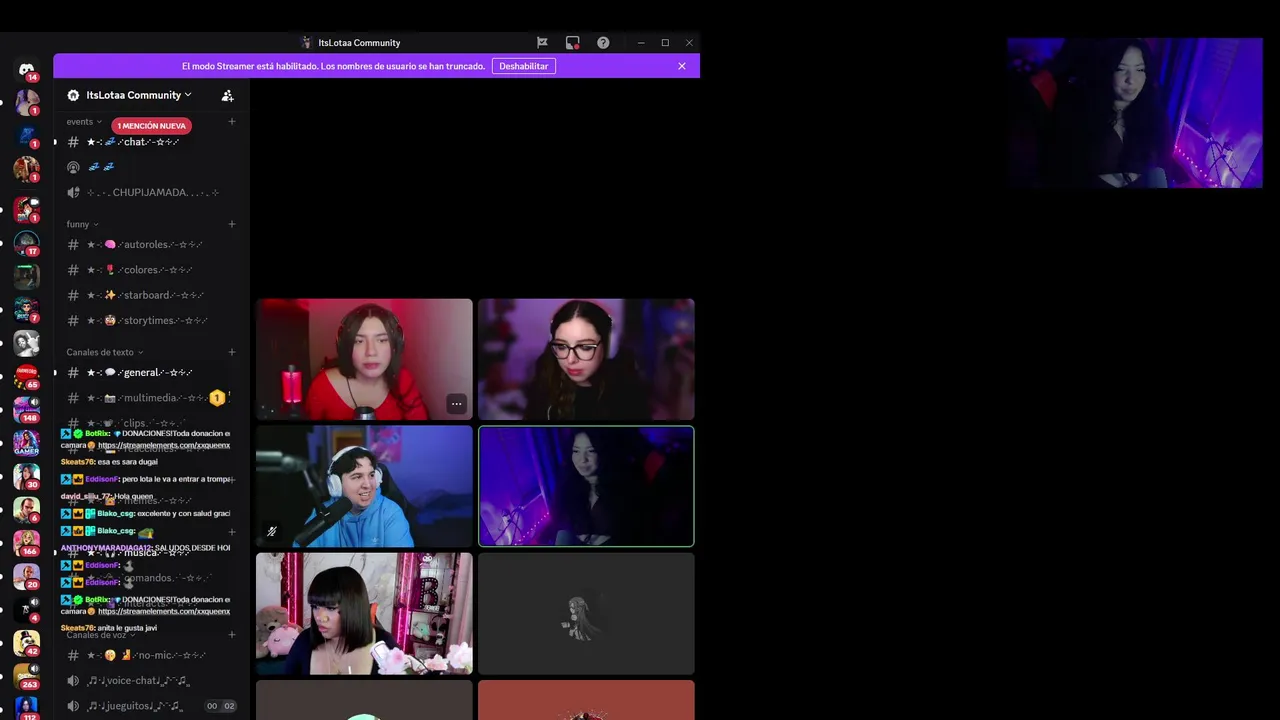This screenshot has width=1280, height=720.
Task: Collapse Canales de texto category
Action: coord(105,352)
